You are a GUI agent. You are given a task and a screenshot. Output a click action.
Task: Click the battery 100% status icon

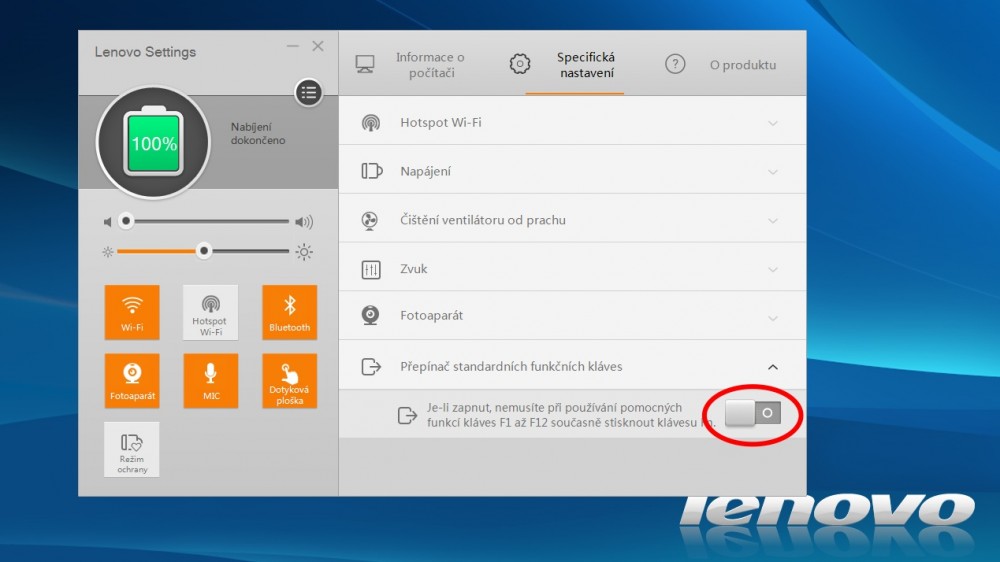click(153, 143)
